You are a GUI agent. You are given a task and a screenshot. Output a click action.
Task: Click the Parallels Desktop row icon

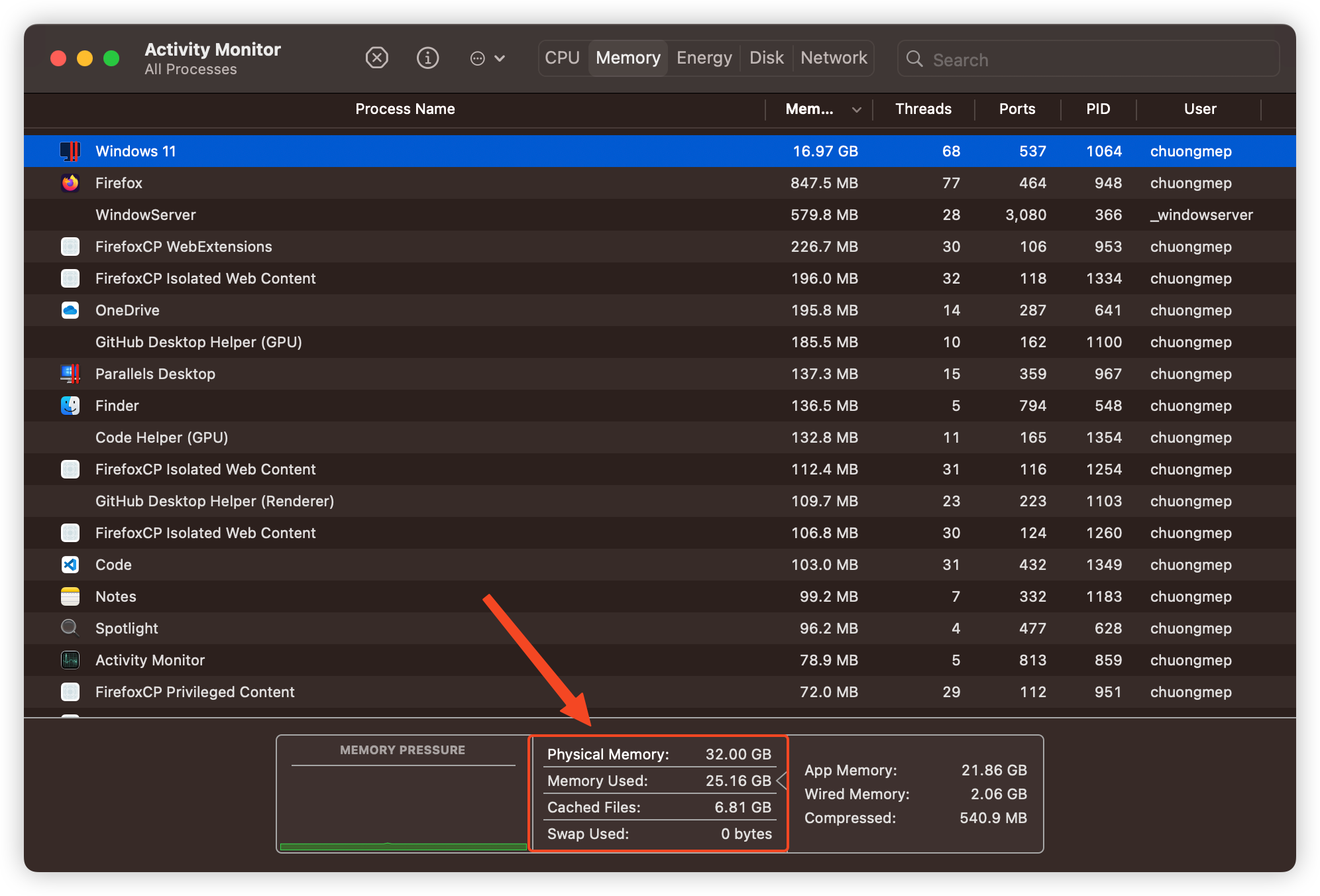coord(70,374)
